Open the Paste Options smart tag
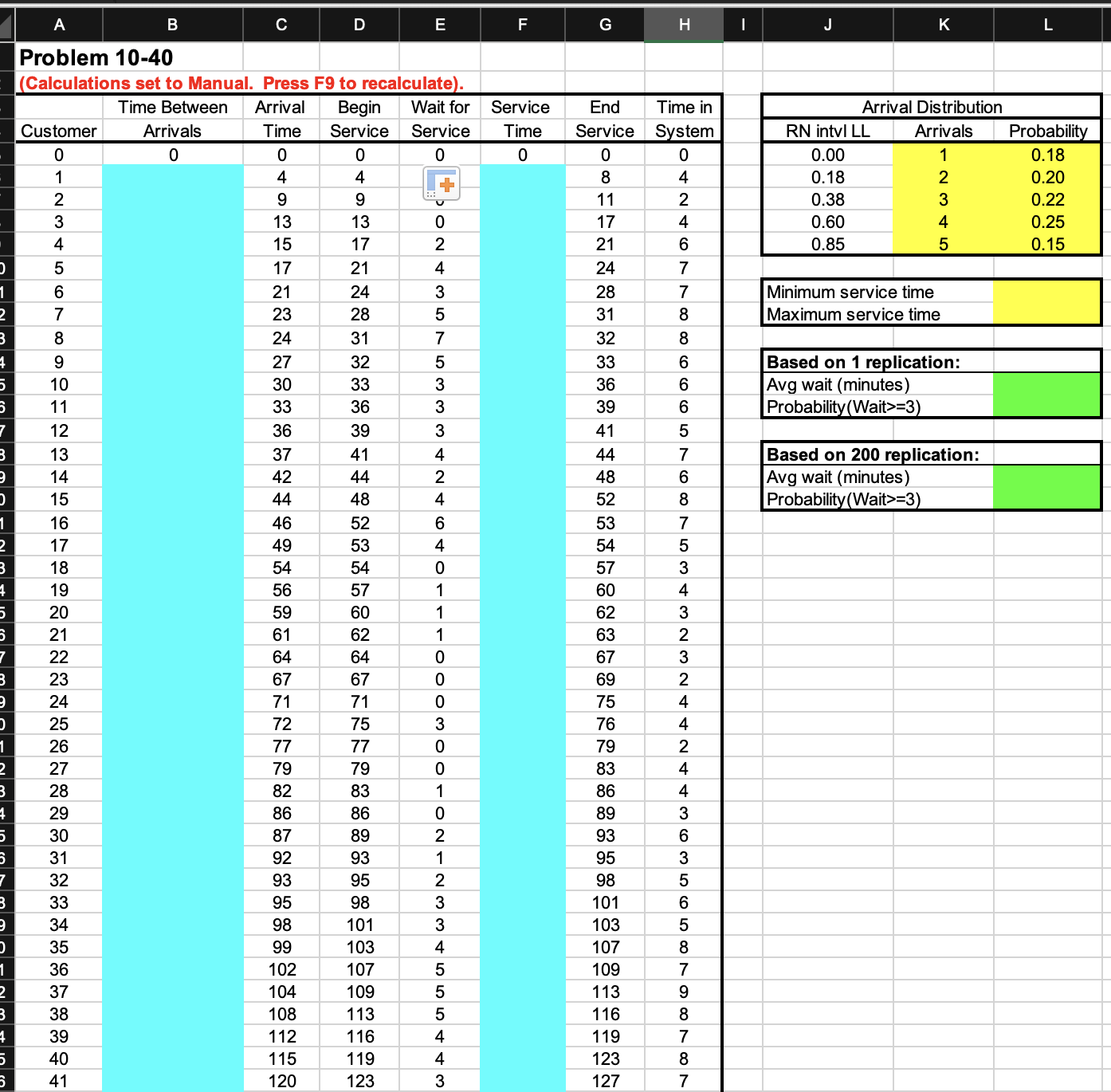 click(x=442, y=183)
